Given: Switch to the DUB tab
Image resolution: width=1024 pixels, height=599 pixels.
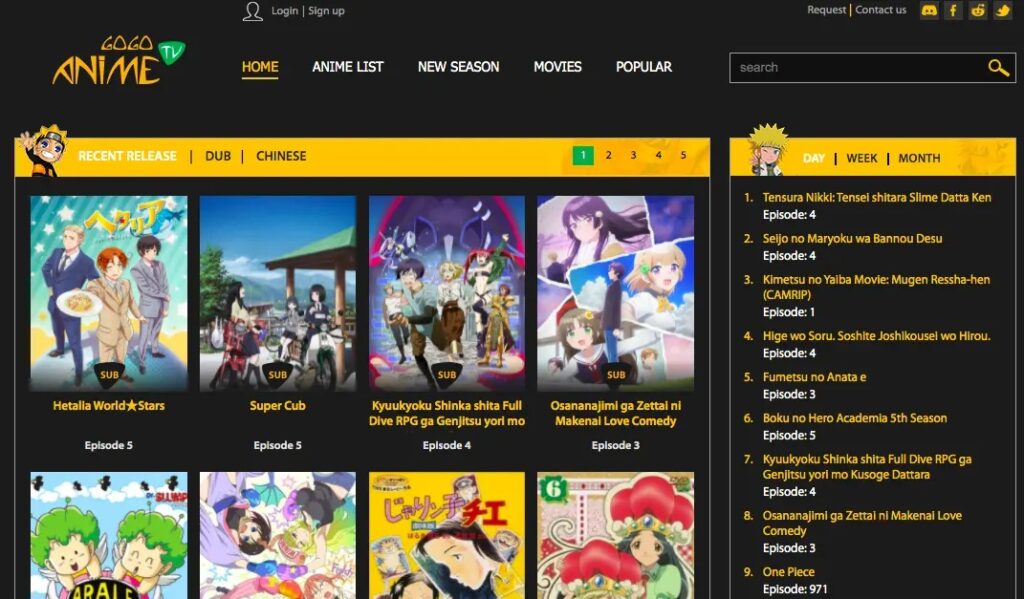Looking at the screenshot, I should click(217, 156).
